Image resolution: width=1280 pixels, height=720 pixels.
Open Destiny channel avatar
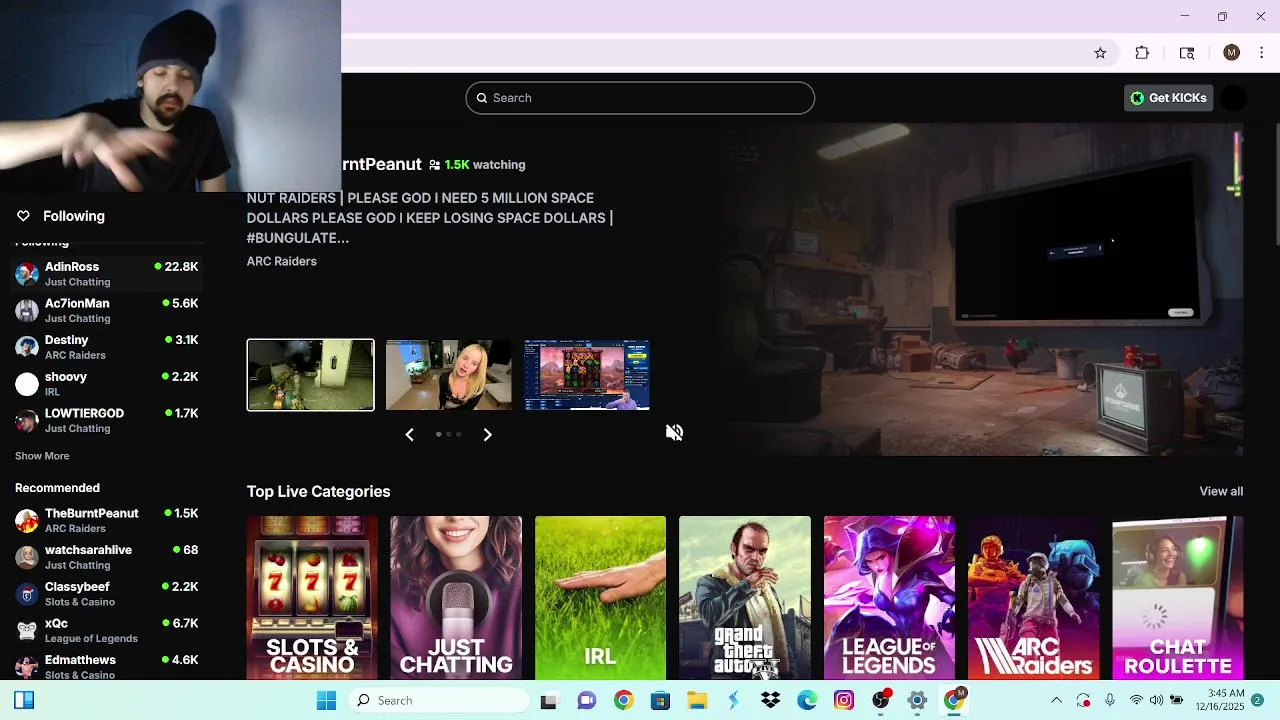27,347
